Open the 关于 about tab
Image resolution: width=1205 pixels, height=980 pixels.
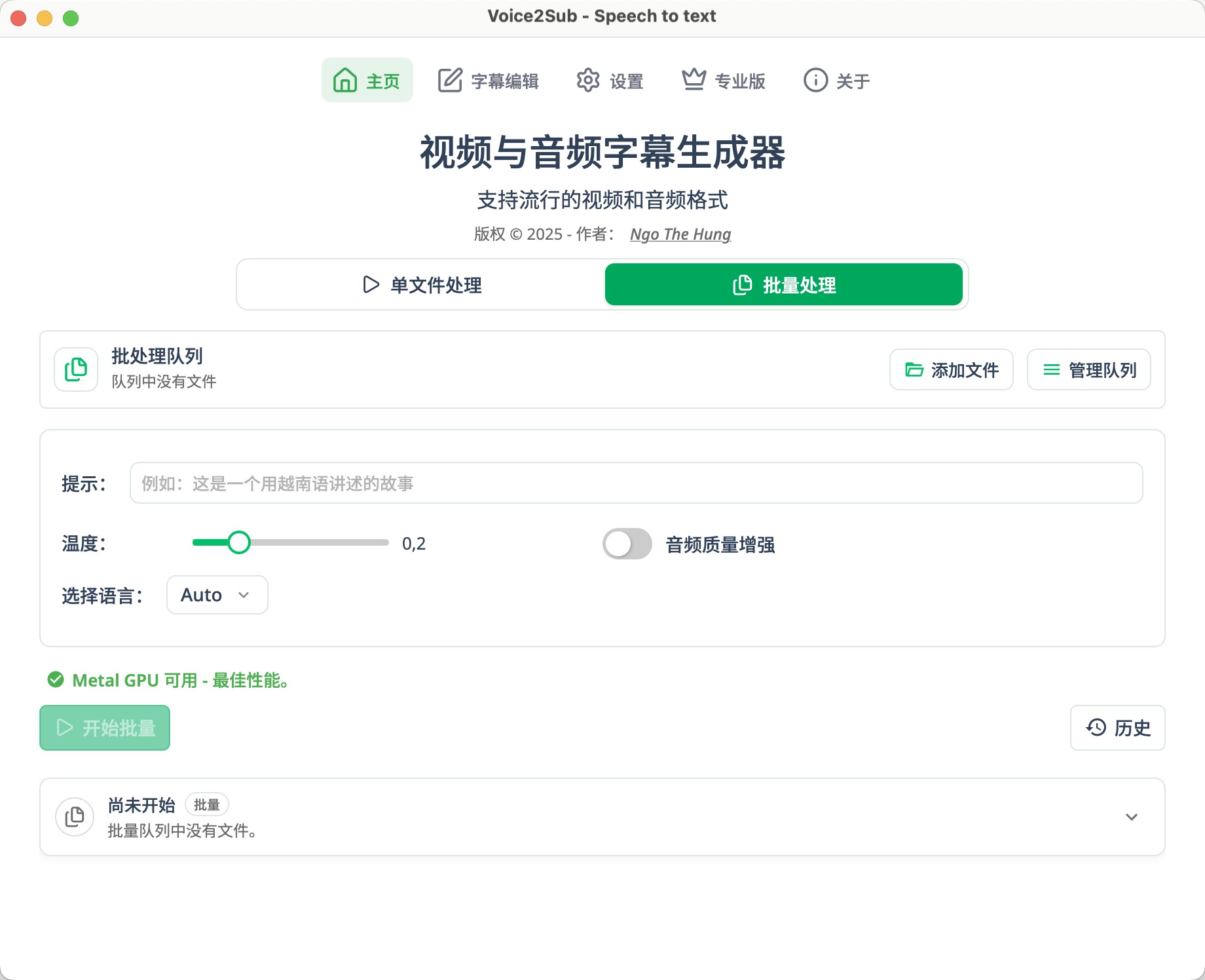point(836,81)
